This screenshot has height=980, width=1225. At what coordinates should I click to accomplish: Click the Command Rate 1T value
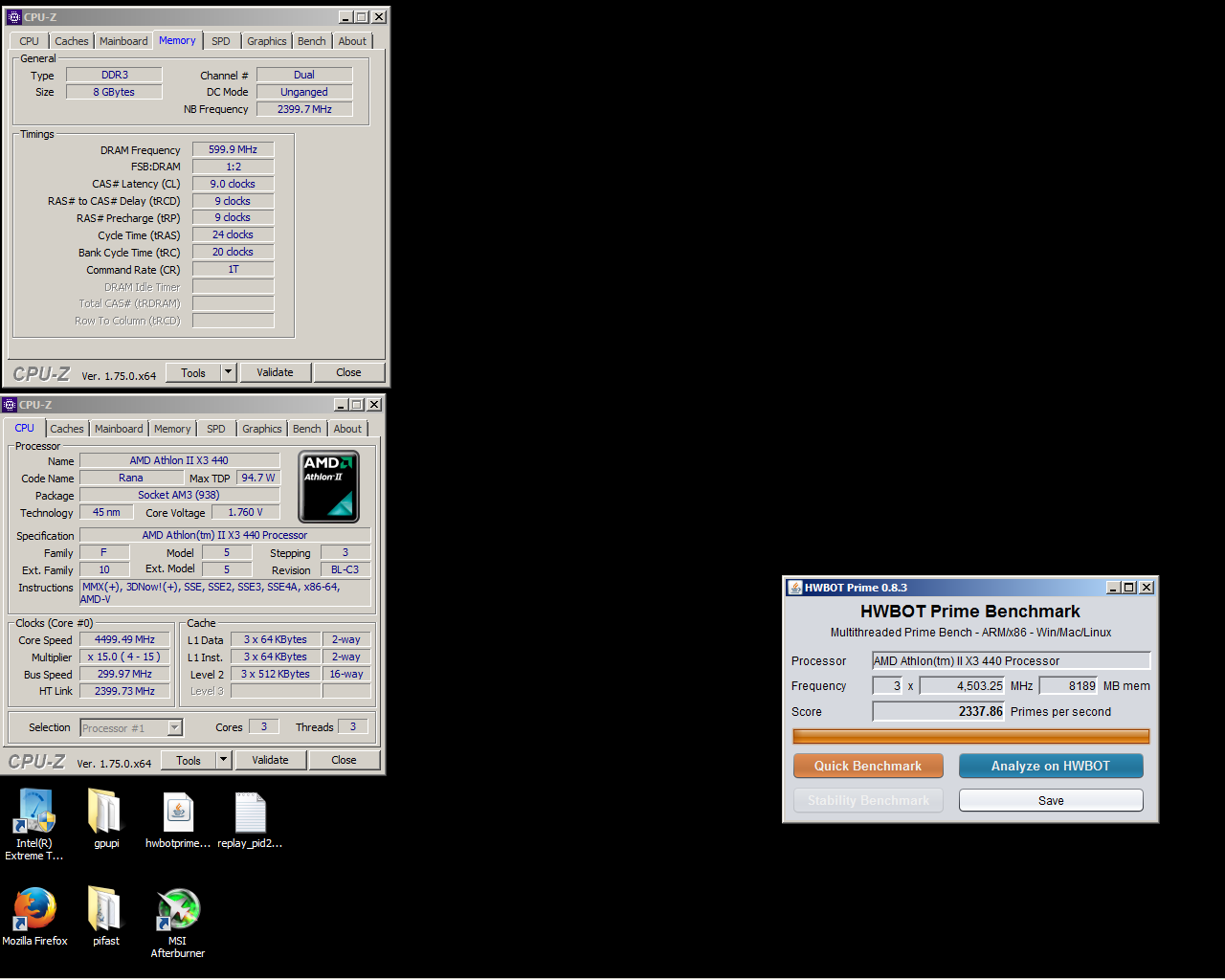[x=233, y=269]
